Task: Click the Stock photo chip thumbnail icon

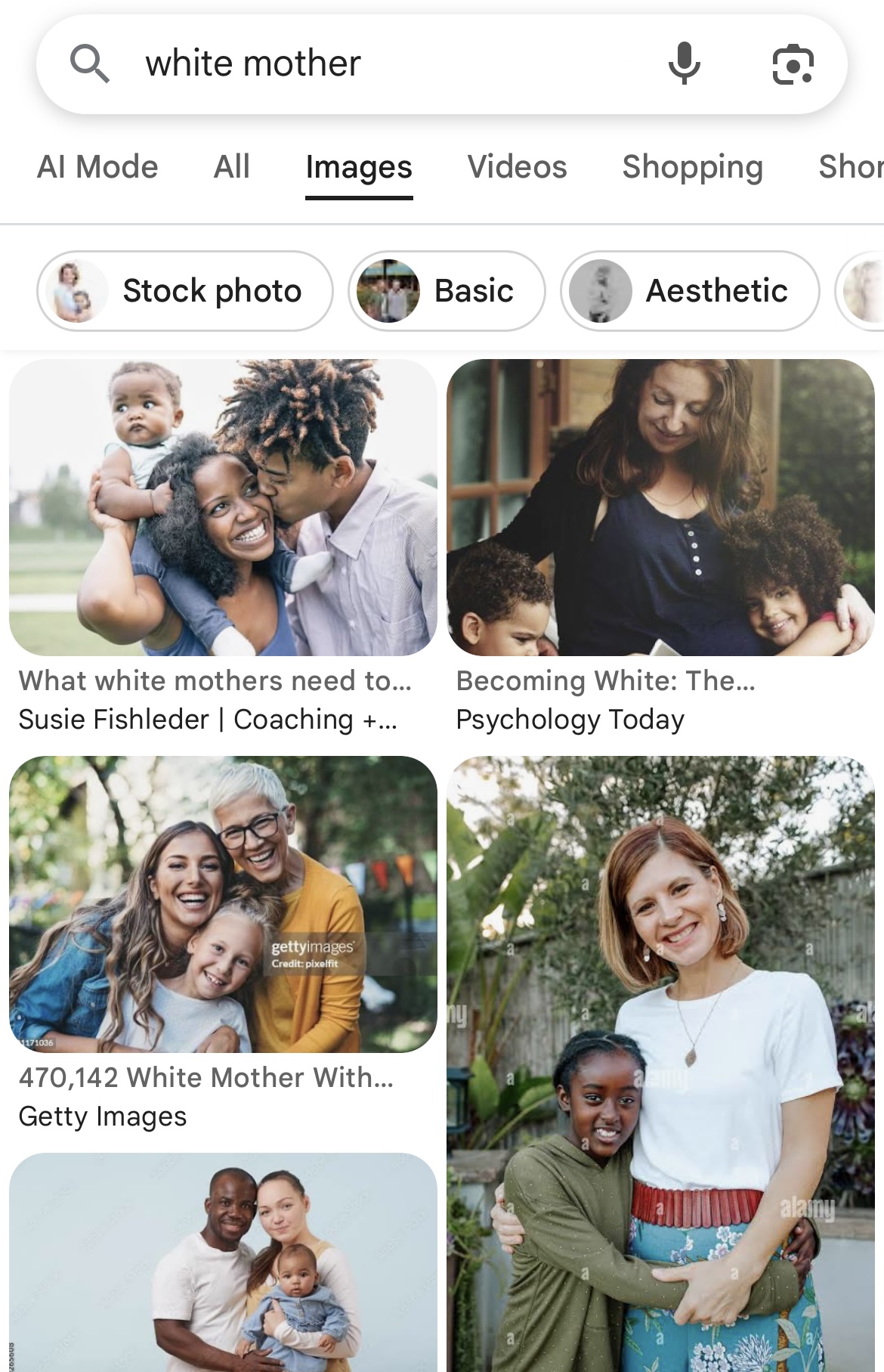Action: pyautogui.click(x=76, y=291)
